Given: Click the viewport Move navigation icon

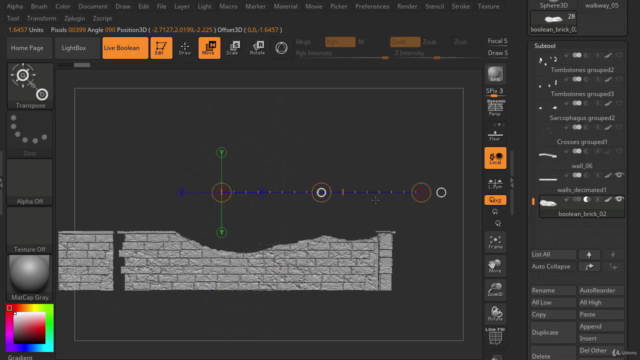Looking at the screenshot, I should point(495,266).
